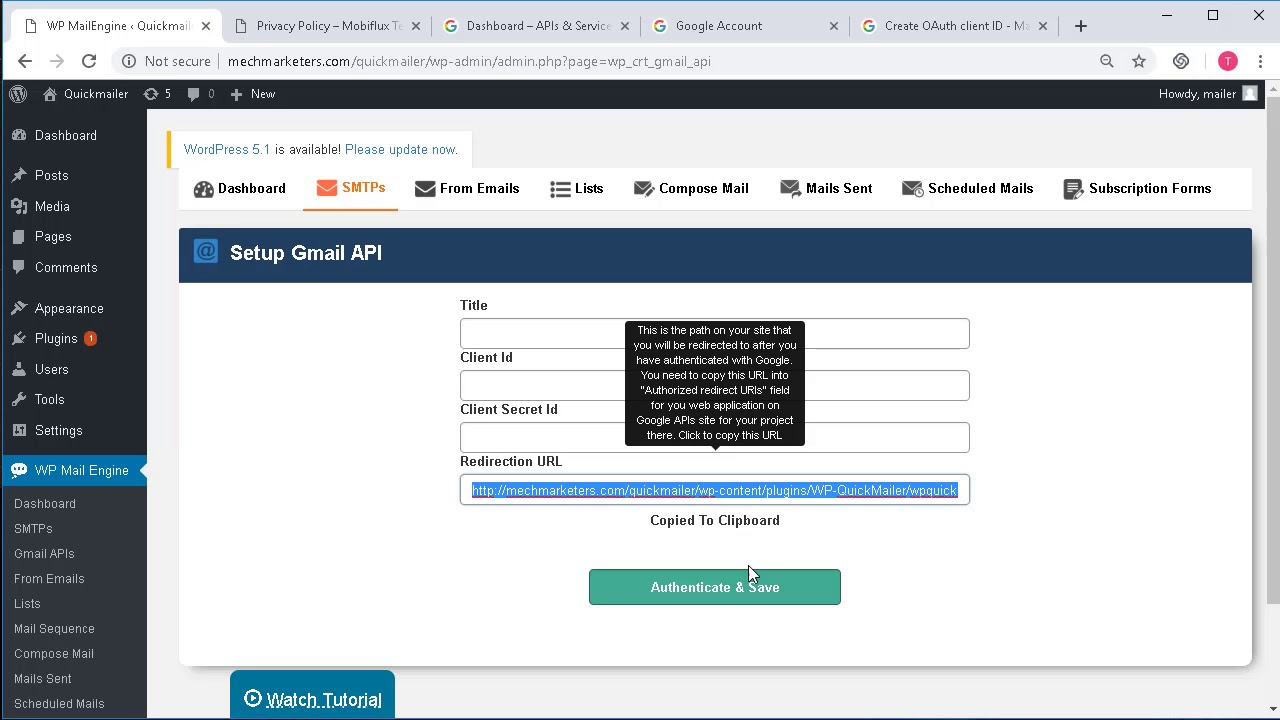
Task: Open Mails Sent submenu item in sidebar
Action: point(43,678)
